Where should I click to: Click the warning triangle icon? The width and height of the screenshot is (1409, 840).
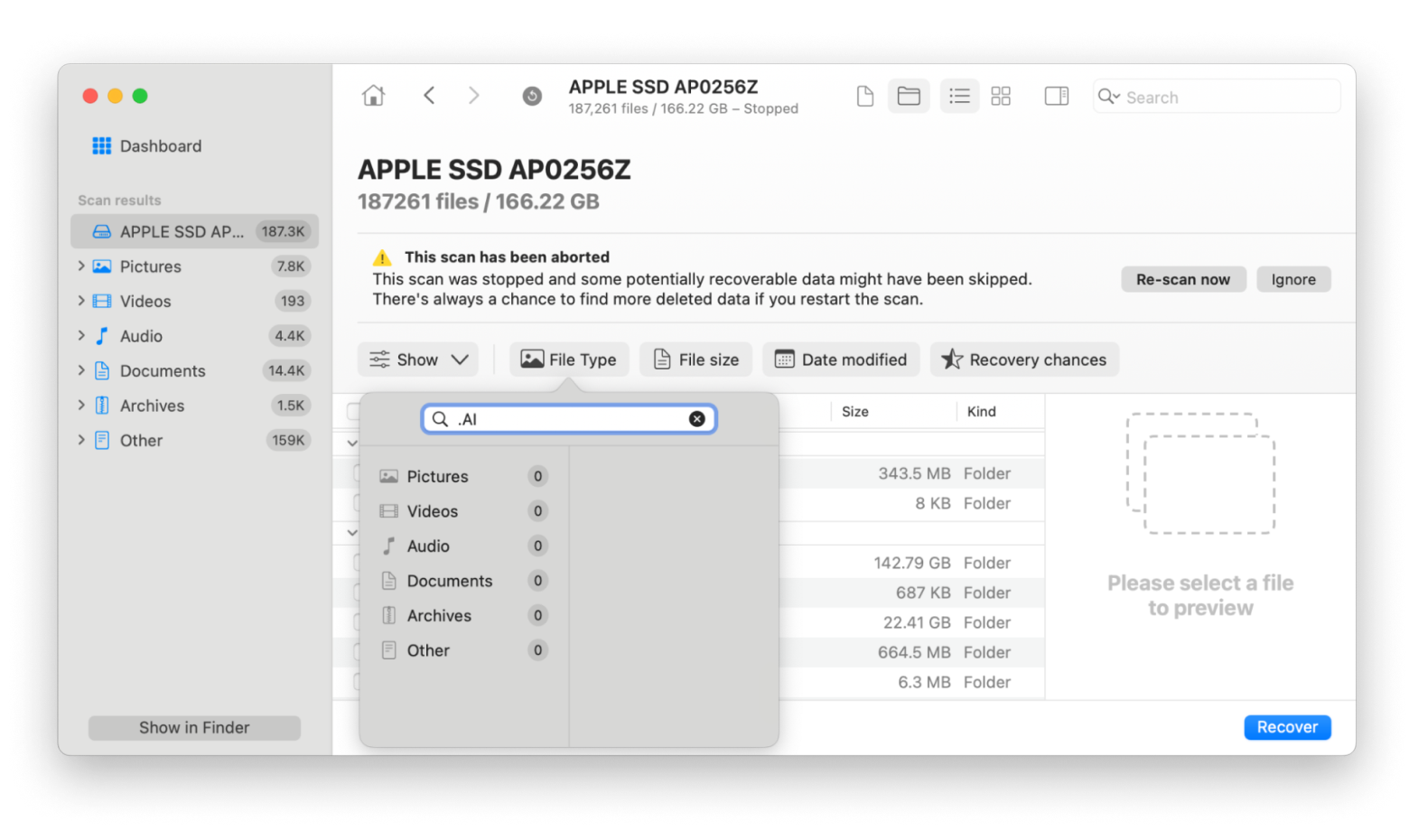point(382,257)
